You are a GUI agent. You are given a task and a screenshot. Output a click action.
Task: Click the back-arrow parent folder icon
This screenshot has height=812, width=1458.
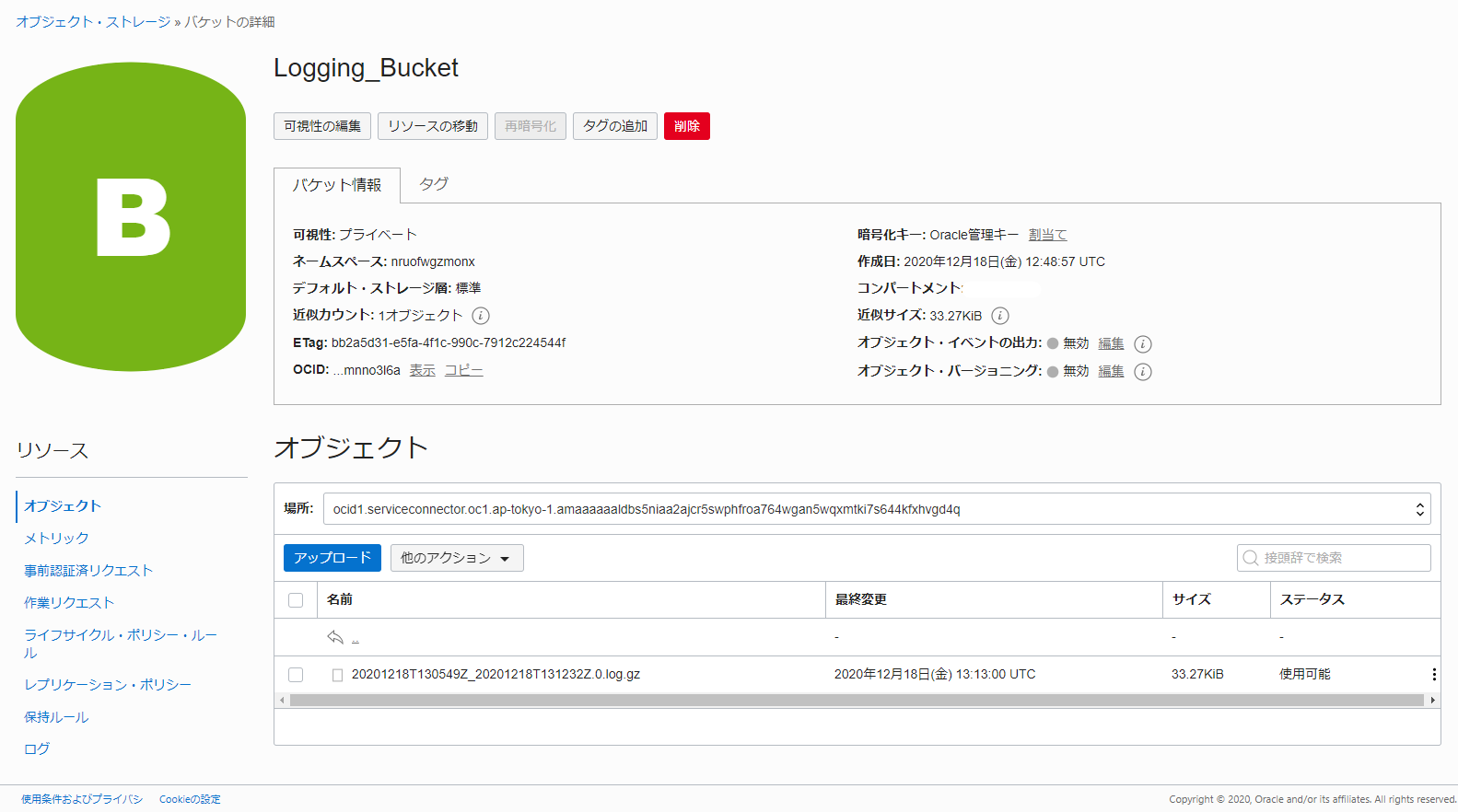(335, 637)
